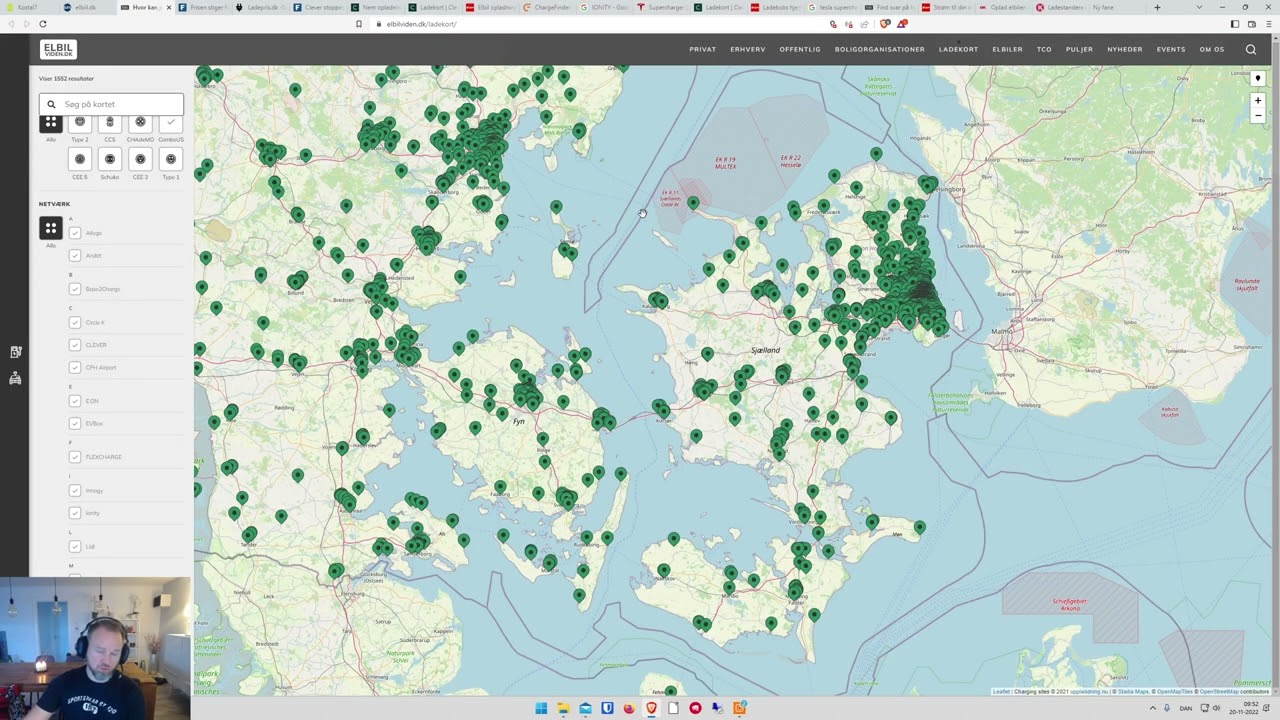Open Brave browser in the taskbar
Viewport: 1280px width, 720px height.
click(x=651, y=708)
